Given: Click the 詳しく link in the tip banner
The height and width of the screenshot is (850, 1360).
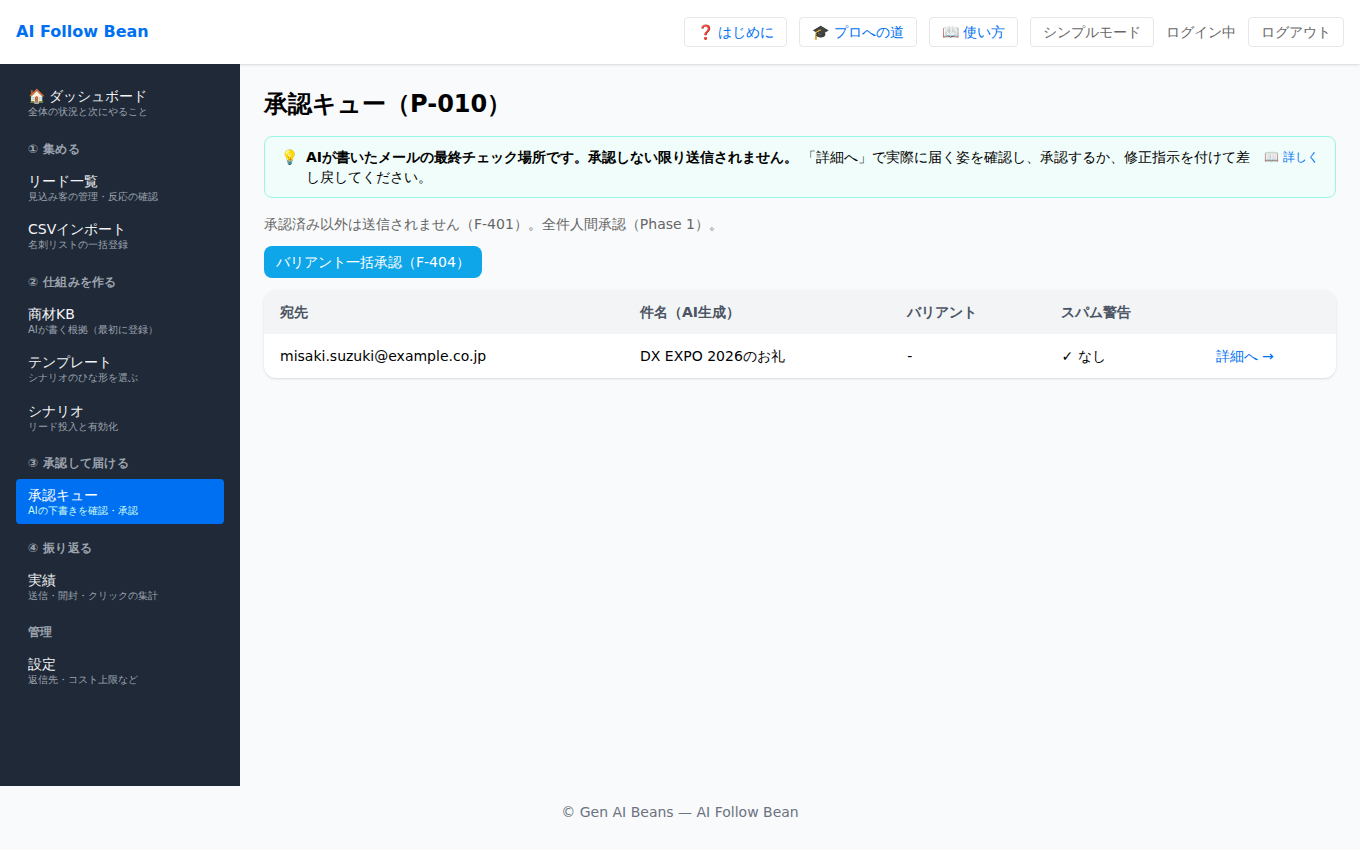Looking at the screenshot, I should click(1291, 157).
